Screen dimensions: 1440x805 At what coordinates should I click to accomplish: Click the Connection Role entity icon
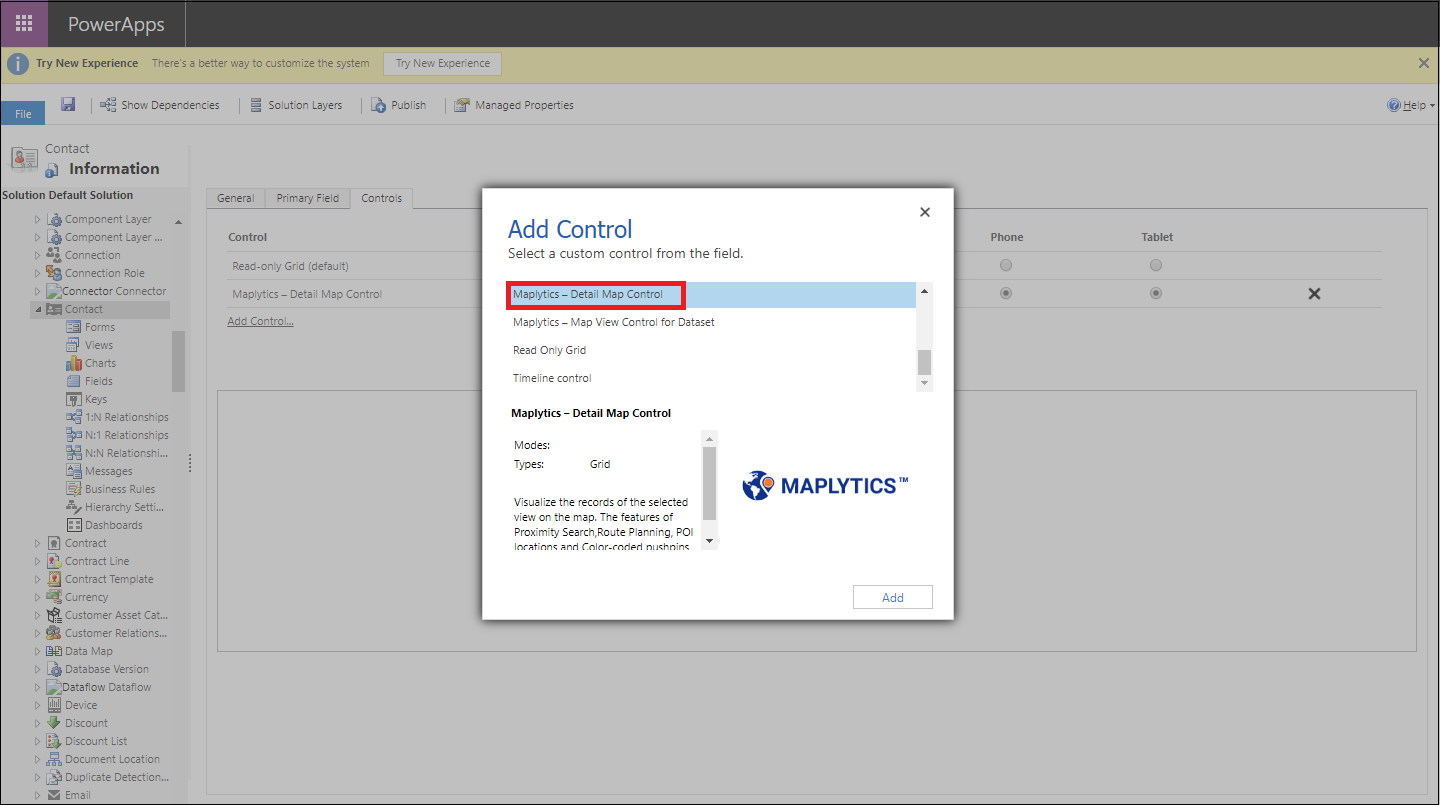point(54,273)
